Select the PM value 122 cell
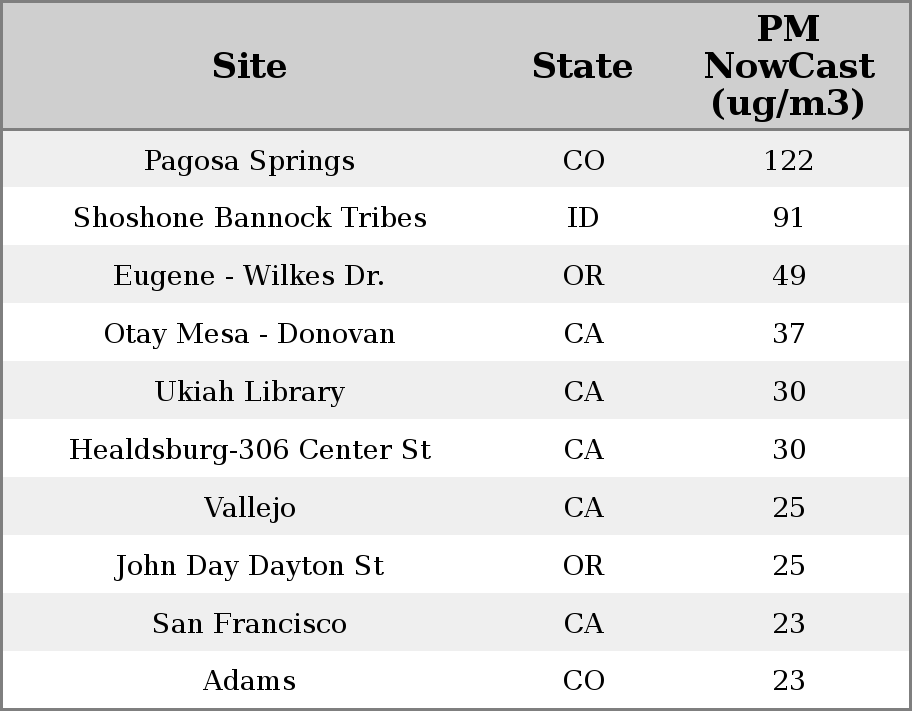Image resolution: width=912 pixels, height=711 pixels. tap(788, 161)
